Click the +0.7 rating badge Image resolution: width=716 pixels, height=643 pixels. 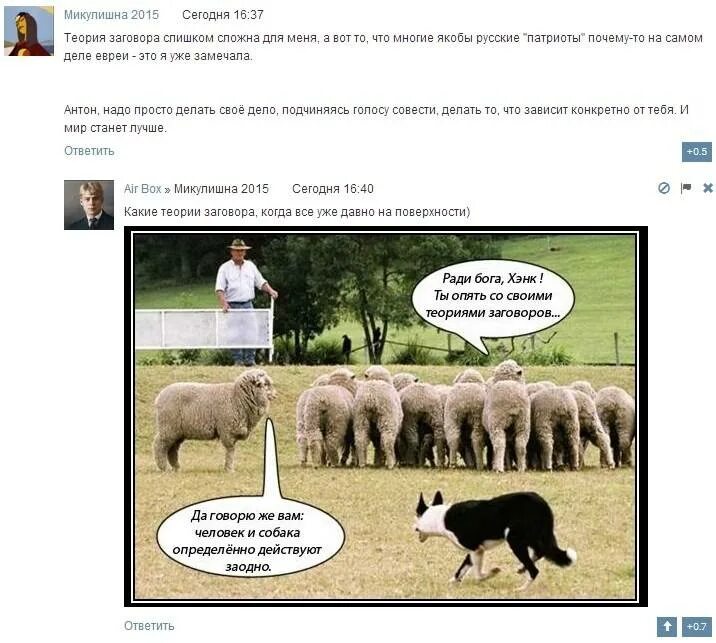[x=697, y=626]
